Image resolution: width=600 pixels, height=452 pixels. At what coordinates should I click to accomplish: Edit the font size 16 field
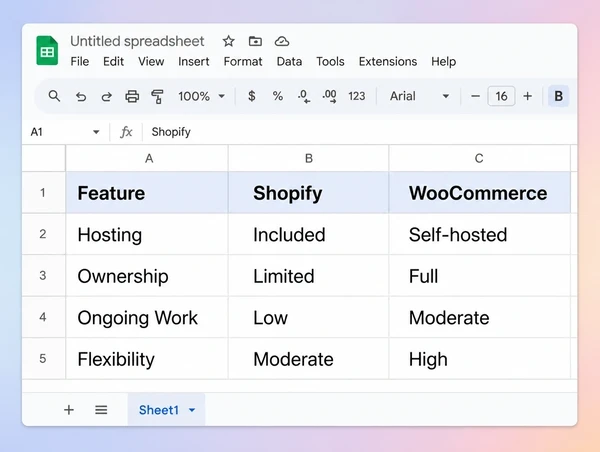[x=501, y=96]
